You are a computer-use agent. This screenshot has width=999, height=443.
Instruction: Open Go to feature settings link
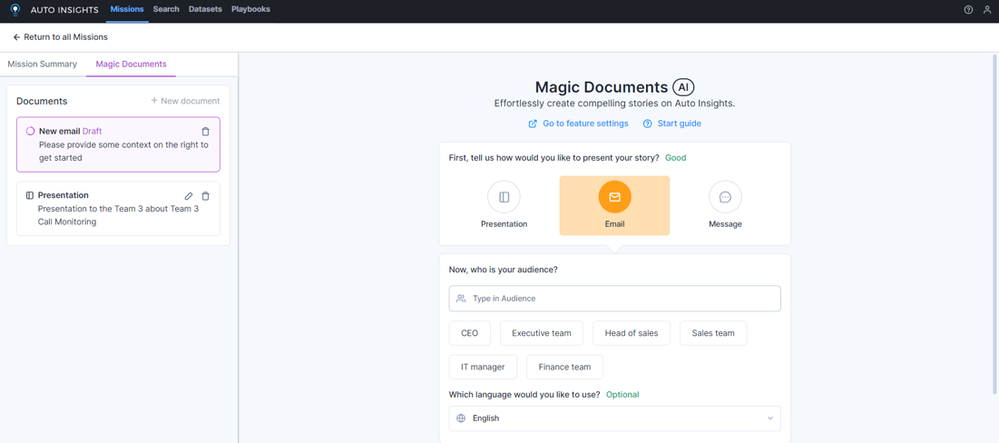pos(586,124)
